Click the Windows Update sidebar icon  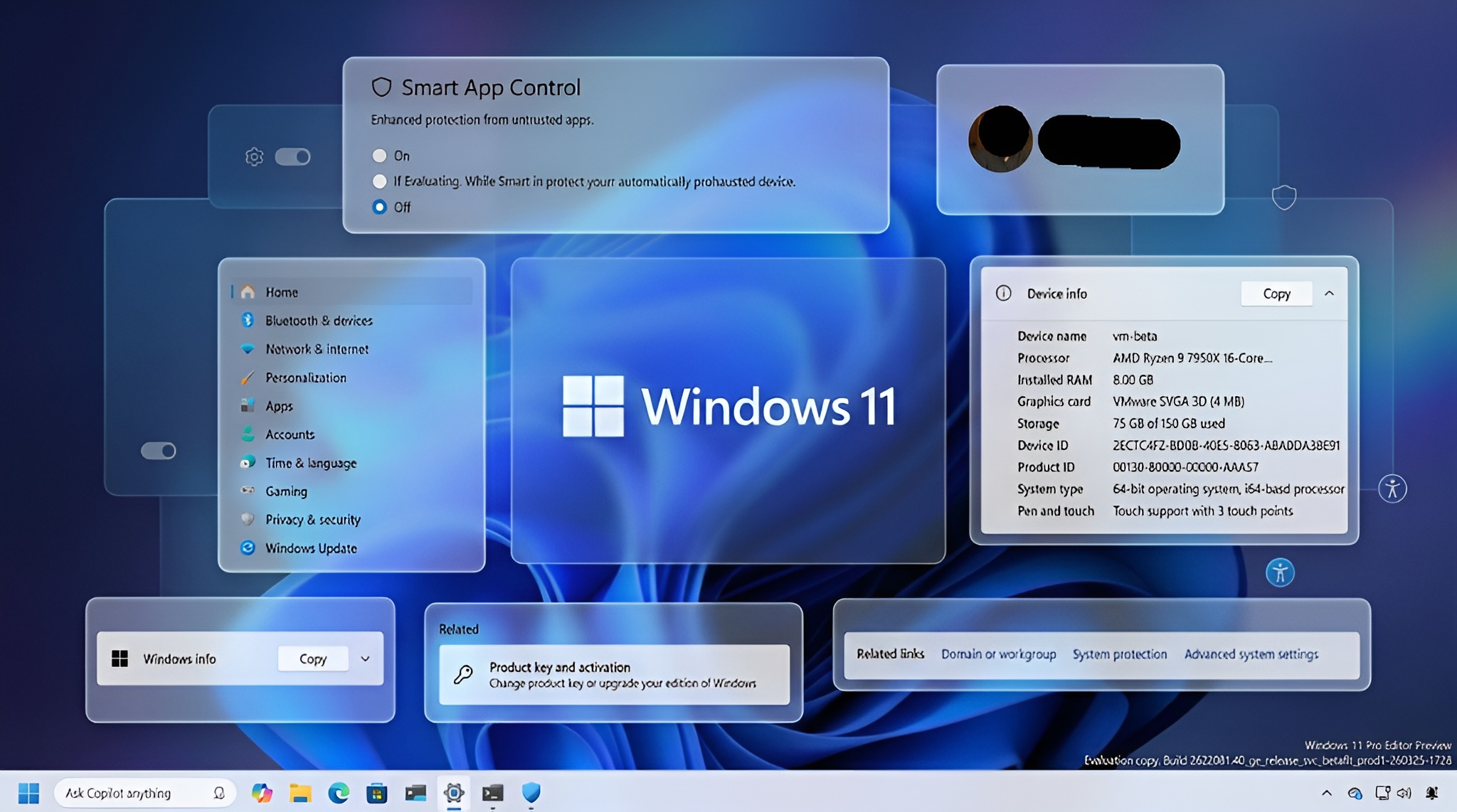[248, 548]
